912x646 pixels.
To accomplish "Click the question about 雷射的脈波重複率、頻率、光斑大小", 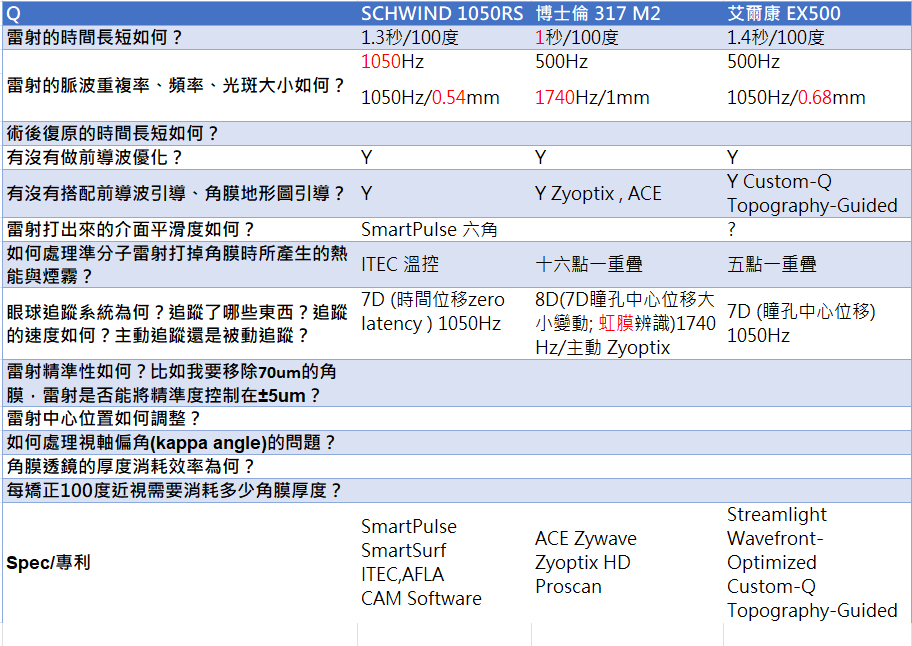I will pos(176,85).
